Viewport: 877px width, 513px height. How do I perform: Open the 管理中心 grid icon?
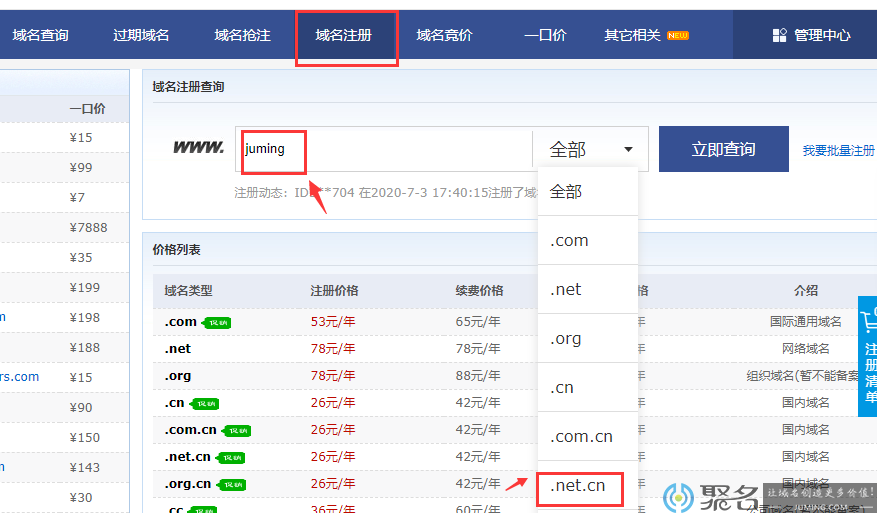pos(780,35)
